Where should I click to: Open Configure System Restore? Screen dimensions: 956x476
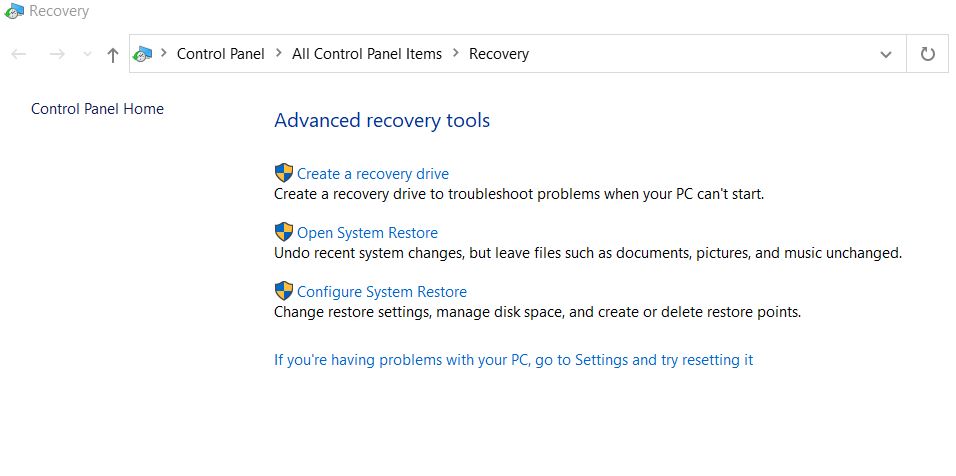click(x=382, y=292)
